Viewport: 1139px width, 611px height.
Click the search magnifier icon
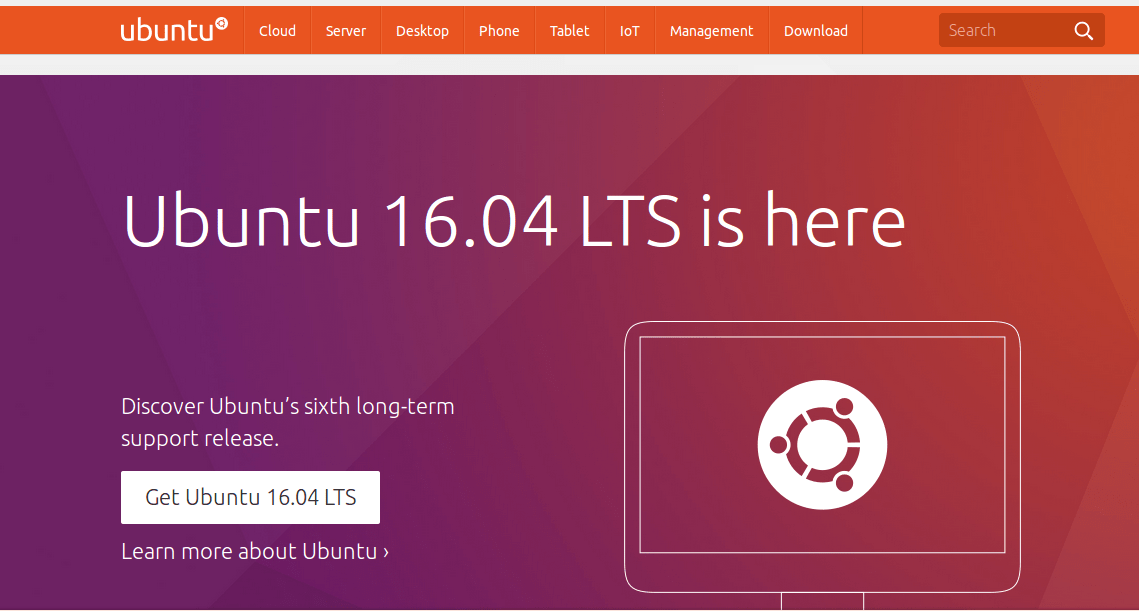[x=1084, y=30]
